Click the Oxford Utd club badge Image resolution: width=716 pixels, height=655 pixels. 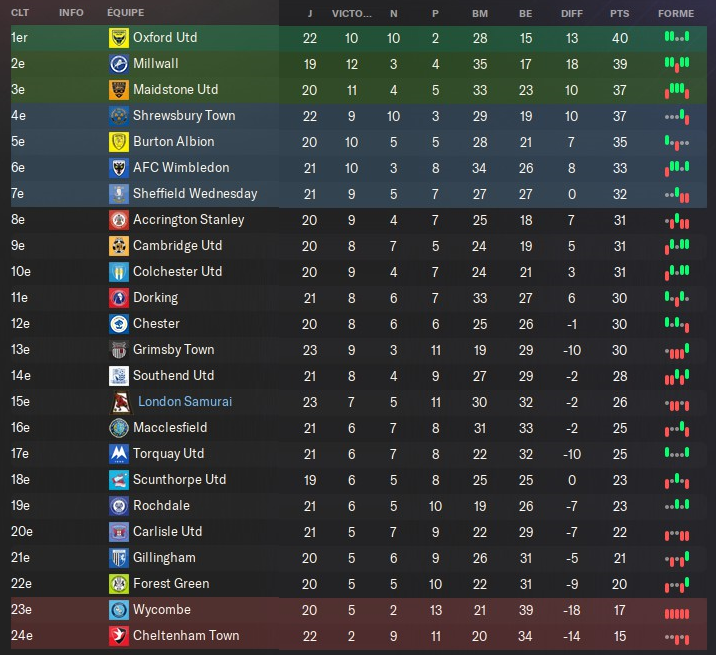pyautogui.click(x=118, y=38)
